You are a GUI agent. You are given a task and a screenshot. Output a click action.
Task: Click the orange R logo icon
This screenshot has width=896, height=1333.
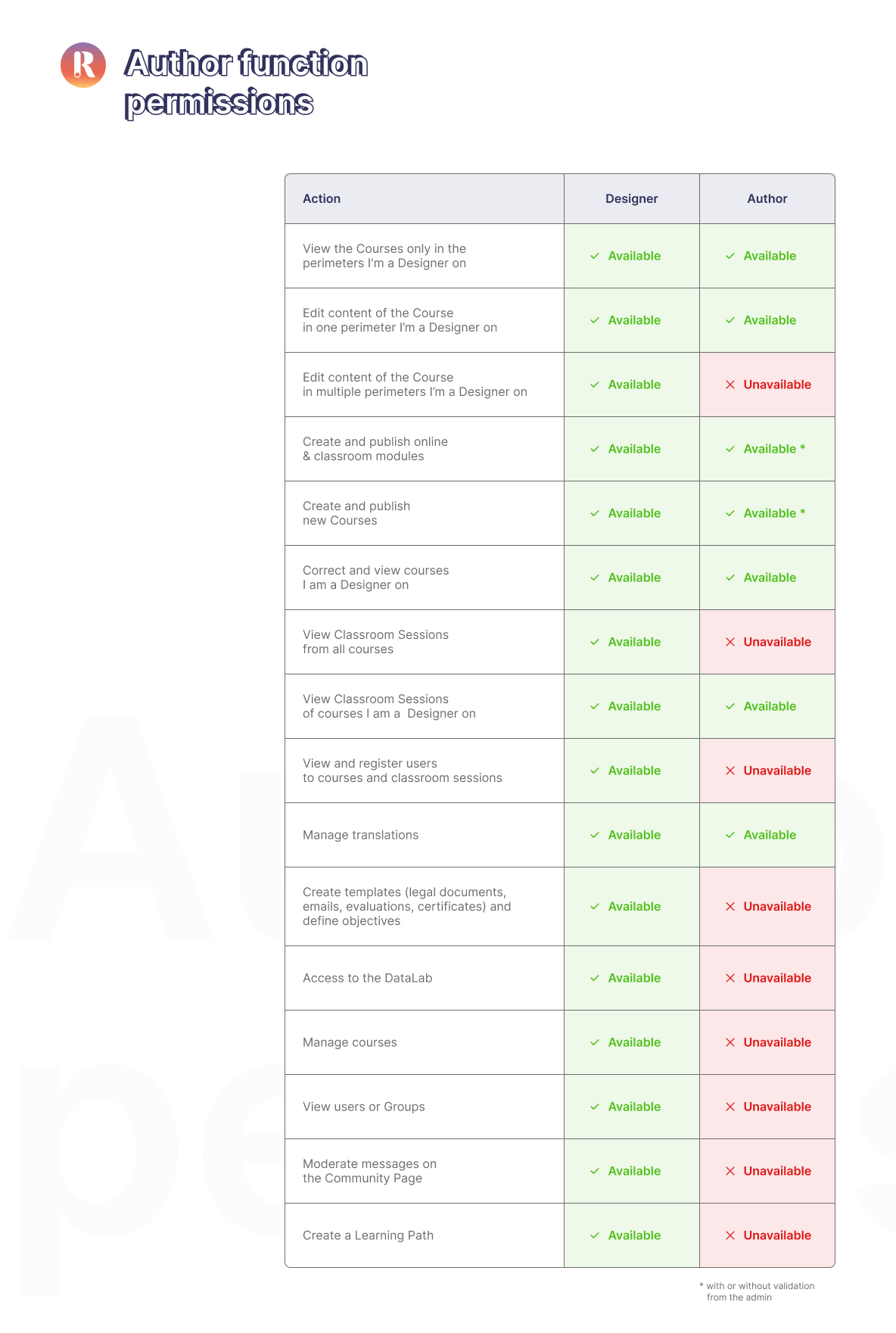83,65
